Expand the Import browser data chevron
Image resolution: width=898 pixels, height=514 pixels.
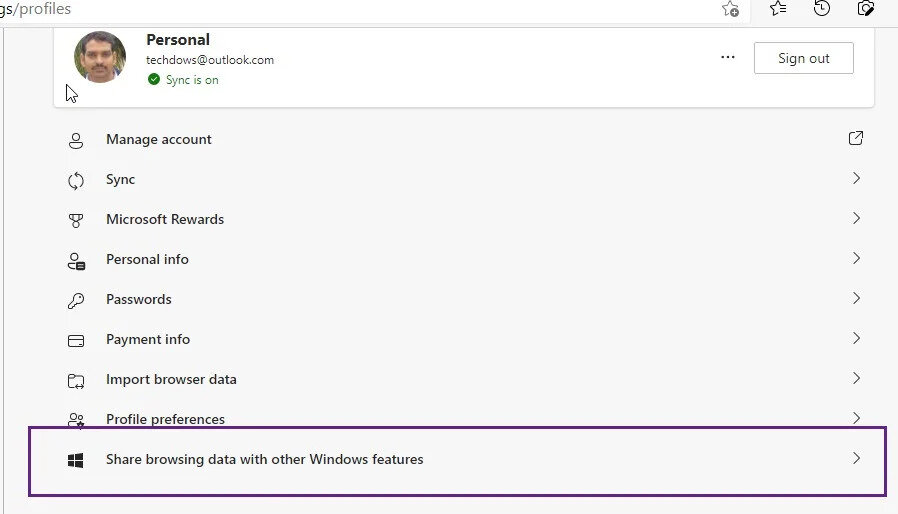click(856, 379)
